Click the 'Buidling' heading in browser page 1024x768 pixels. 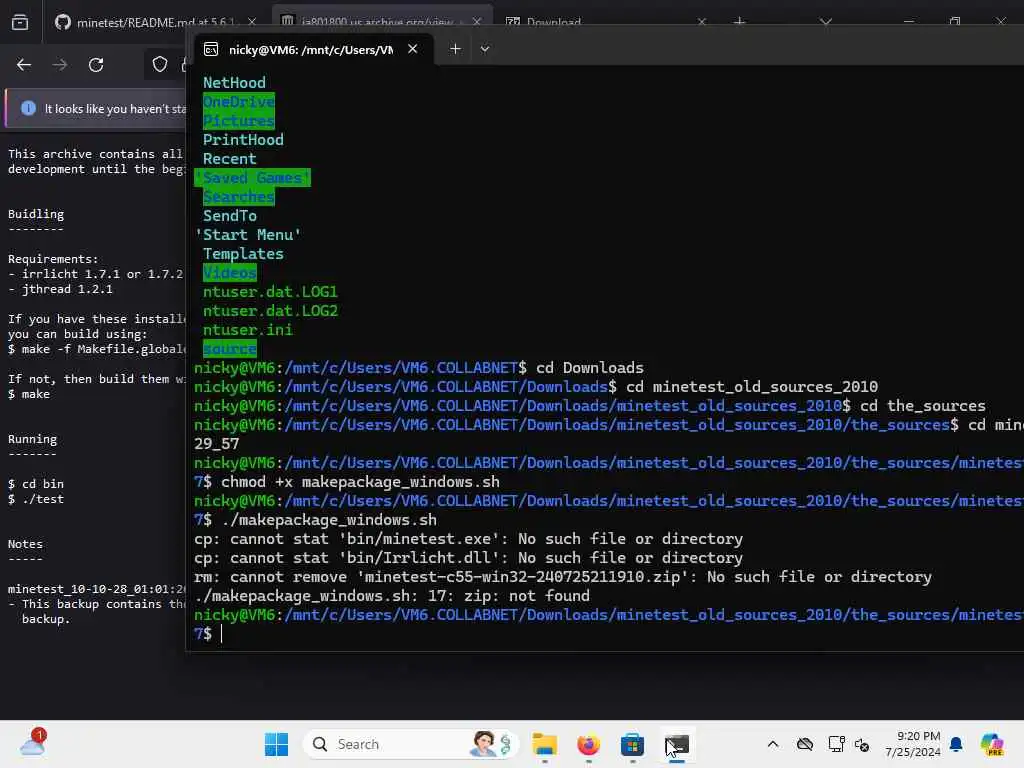36,214
